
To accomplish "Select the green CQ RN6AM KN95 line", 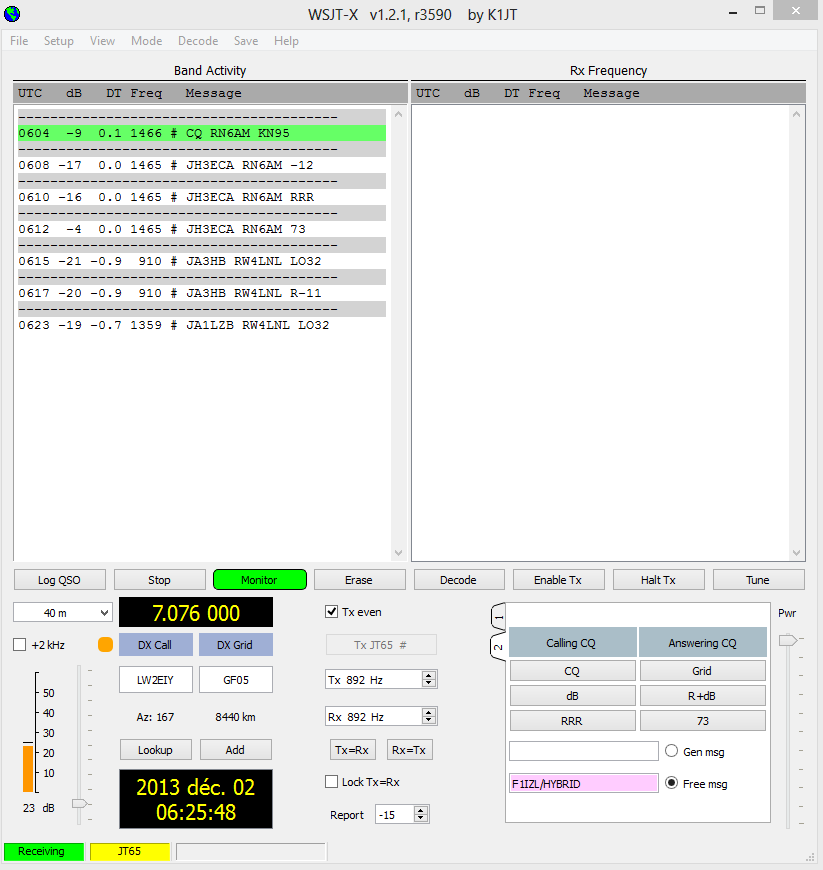I will (x=202, y=133).
